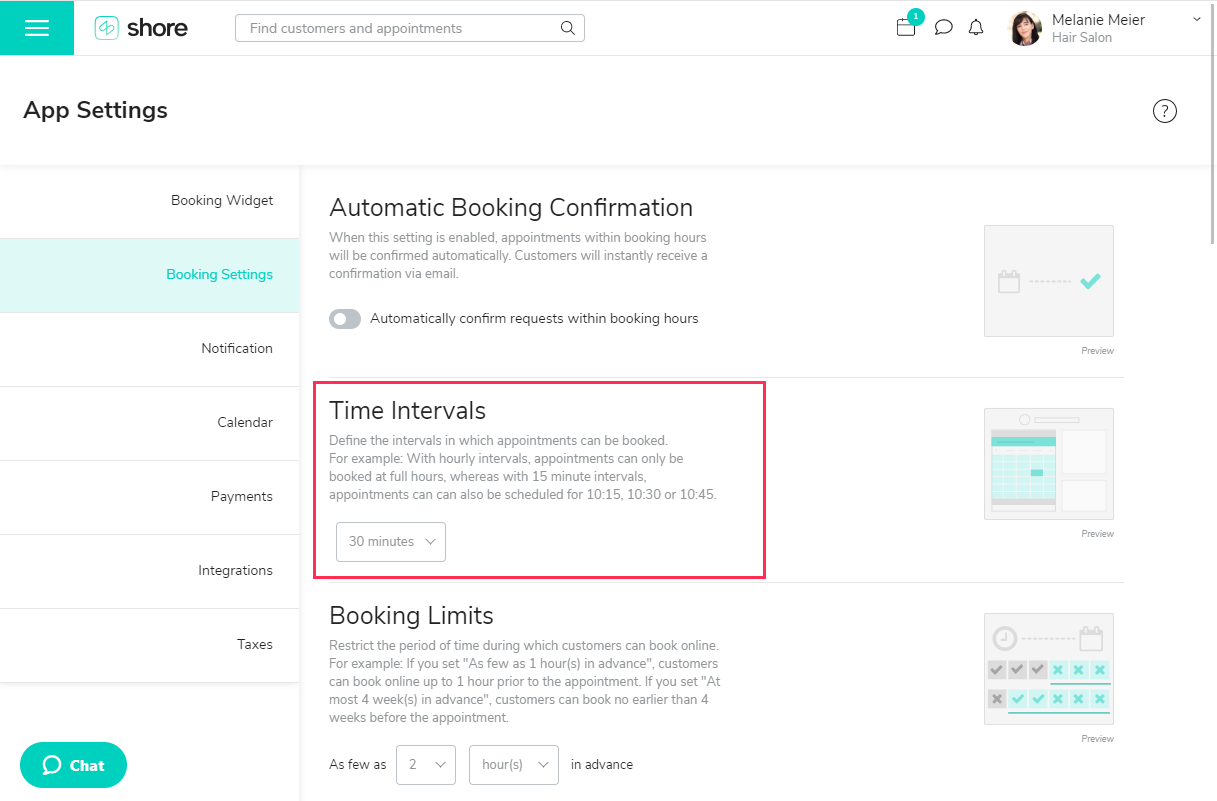The width and height of the screenshot is (1217, 801).
Task: Open the notifications bell
Action: (x=976, y=28)
